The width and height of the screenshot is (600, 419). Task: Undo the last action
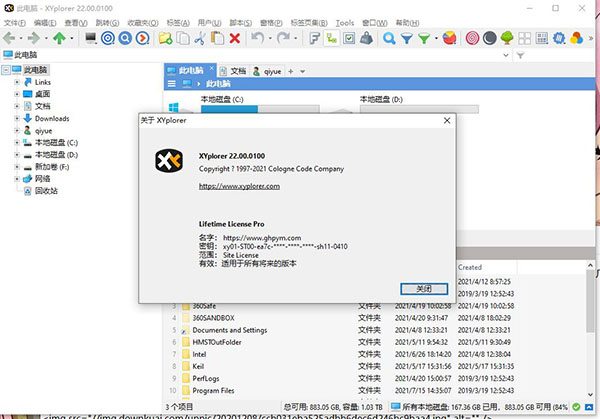258,38
